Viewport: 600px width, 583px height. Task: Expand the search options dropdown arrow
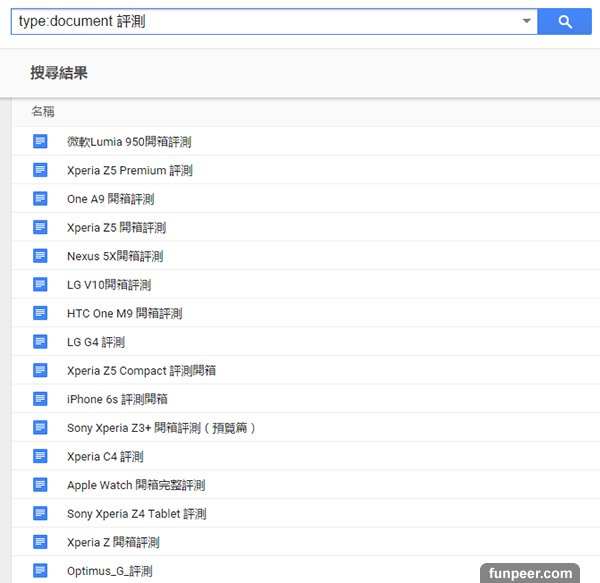526,21
